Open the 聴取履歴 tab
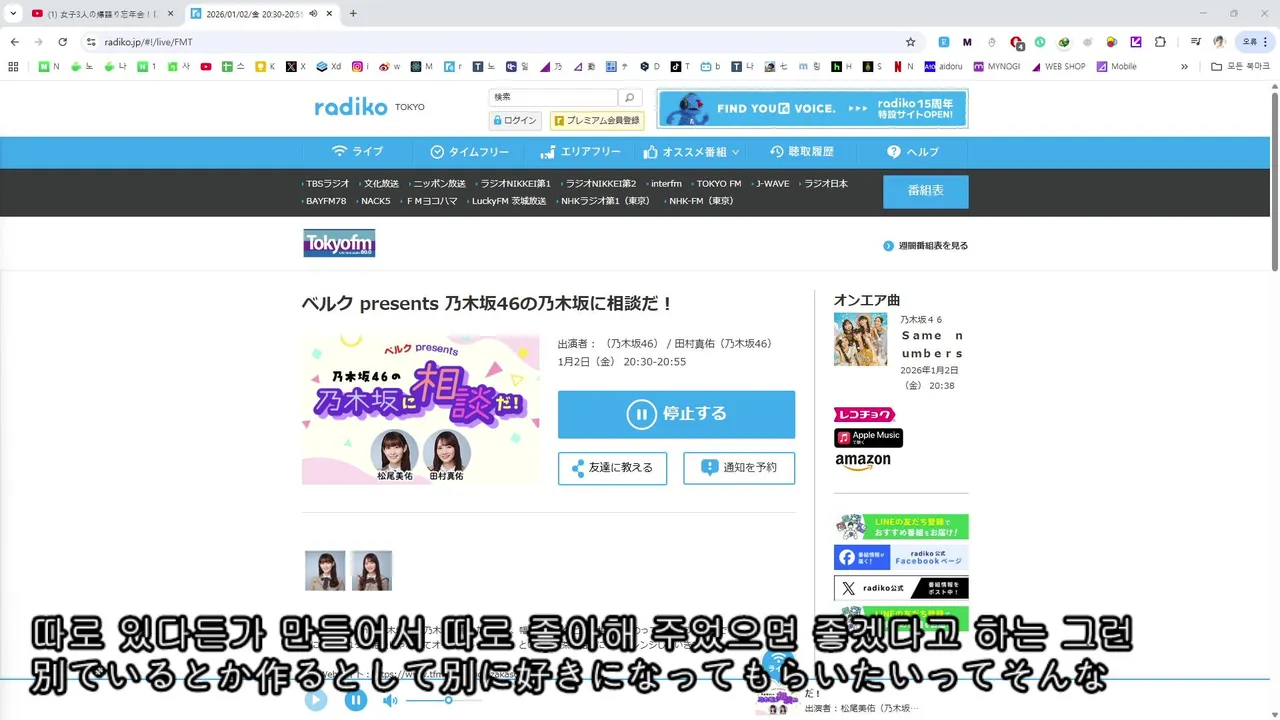 point(802,152)
